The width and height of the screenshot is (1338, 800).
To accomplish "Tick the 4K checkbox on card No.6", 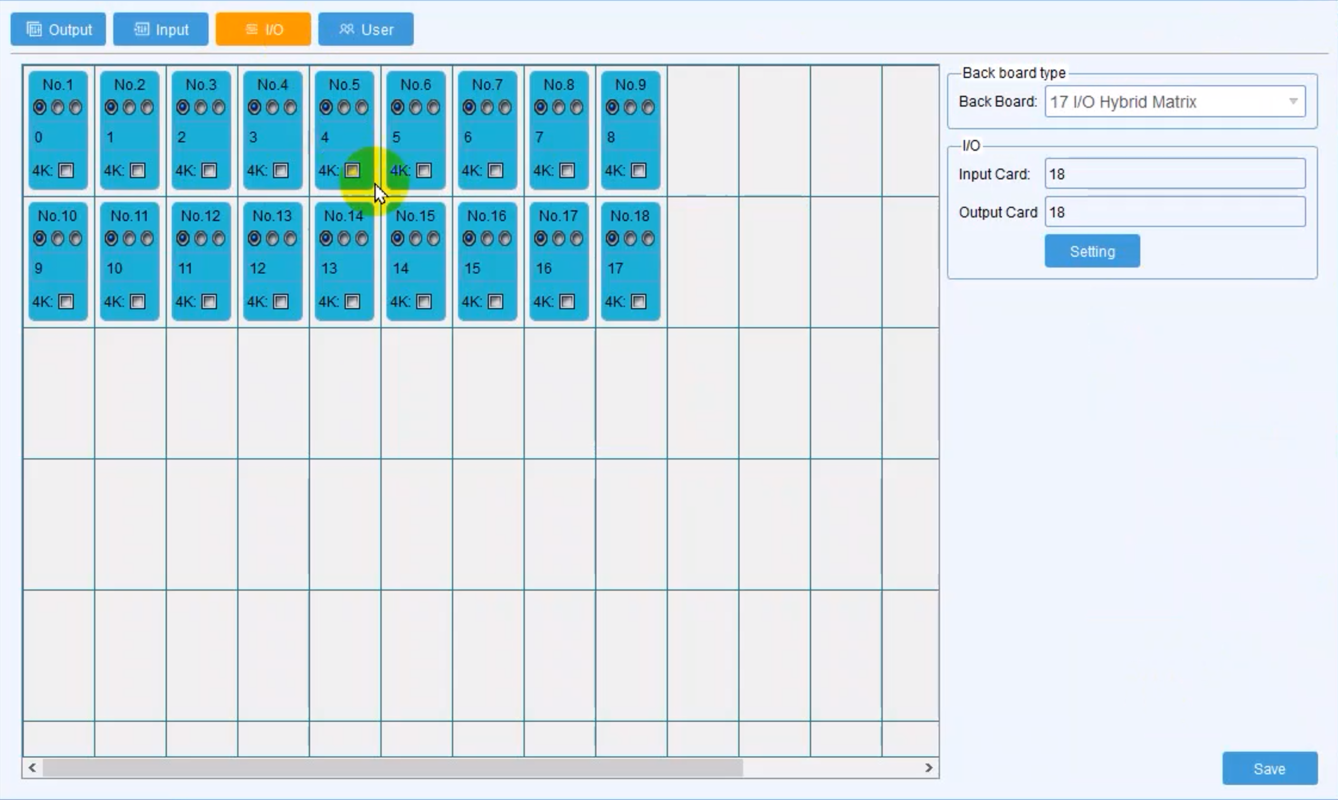I will pos(424,171).
